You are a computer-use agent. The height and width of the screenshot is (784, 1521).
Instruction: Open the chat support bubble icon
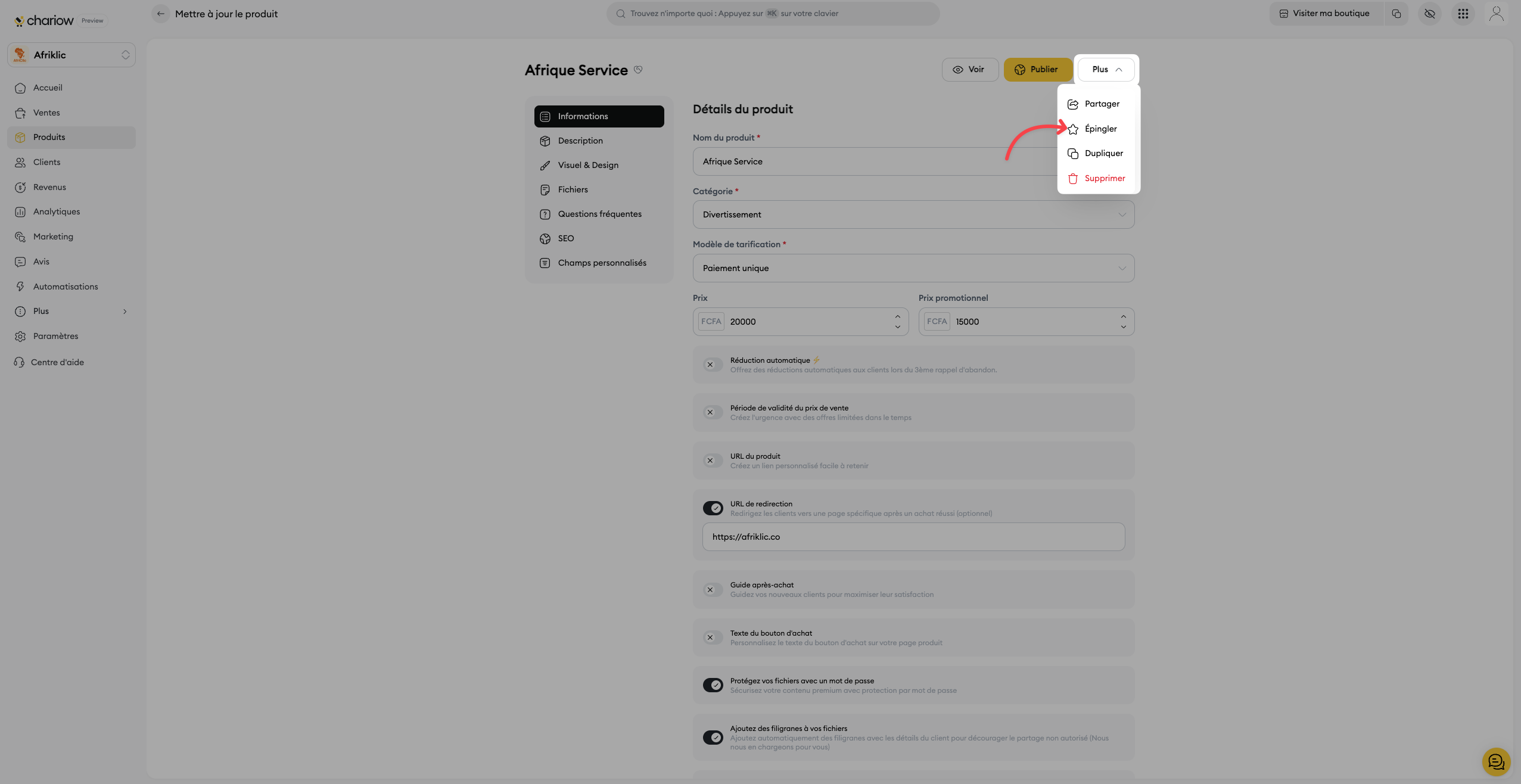point(1495,761)
